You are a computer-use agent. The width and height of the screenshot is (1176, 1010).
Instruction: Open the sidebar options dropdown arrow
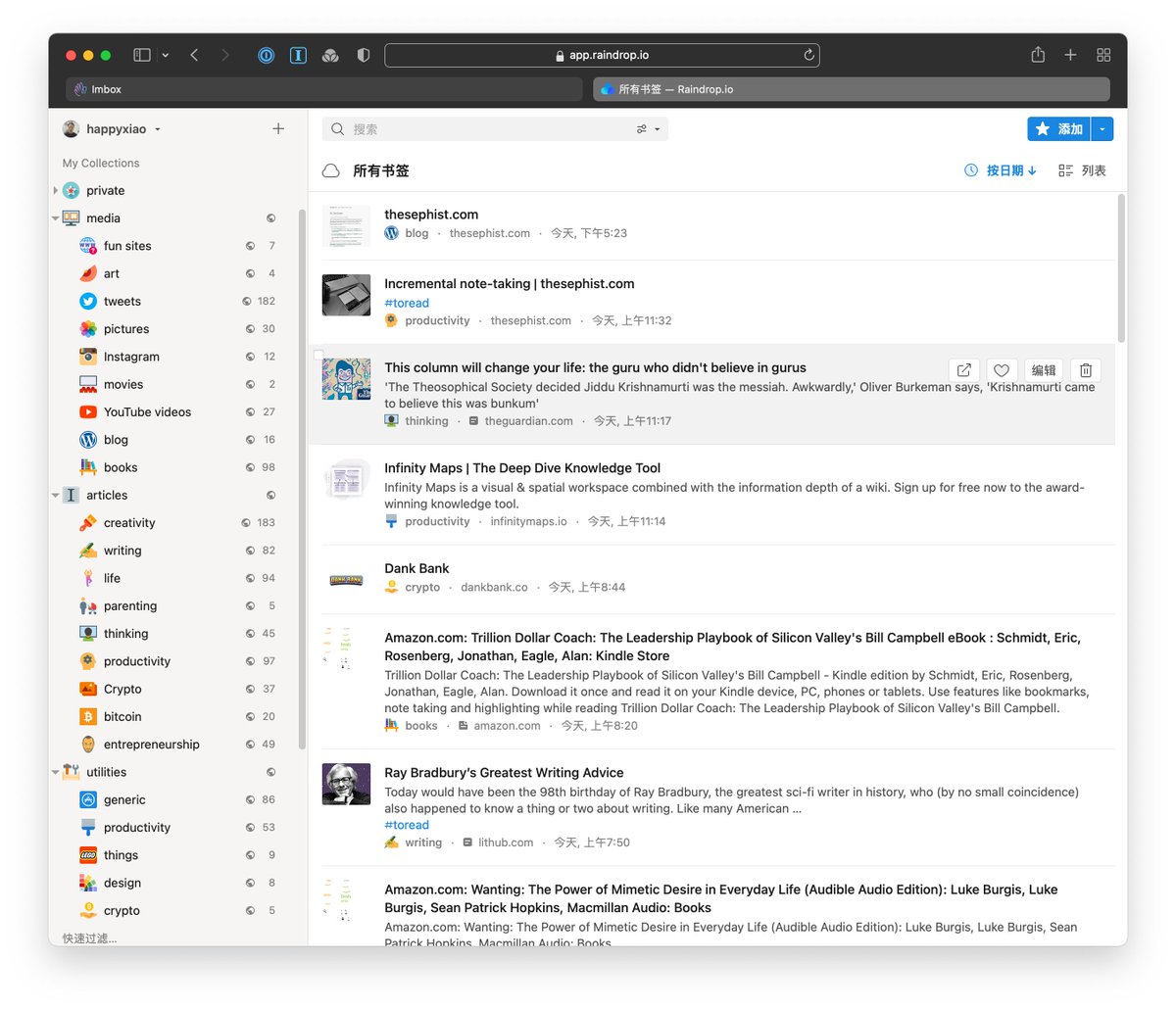coord(165,55)
